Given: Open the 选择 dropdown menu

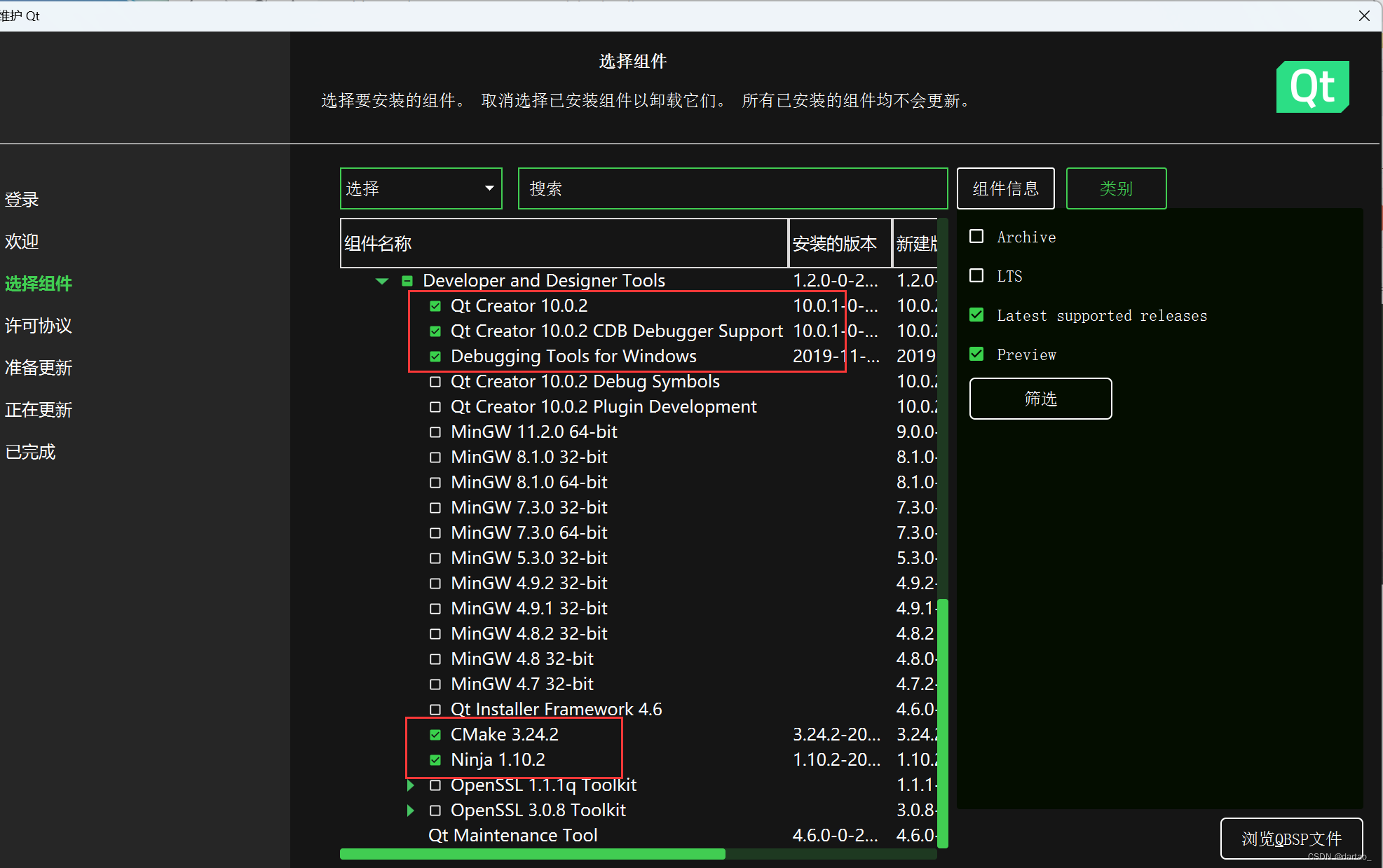Looking at the screenshot, I should click(x=421, y=188).
